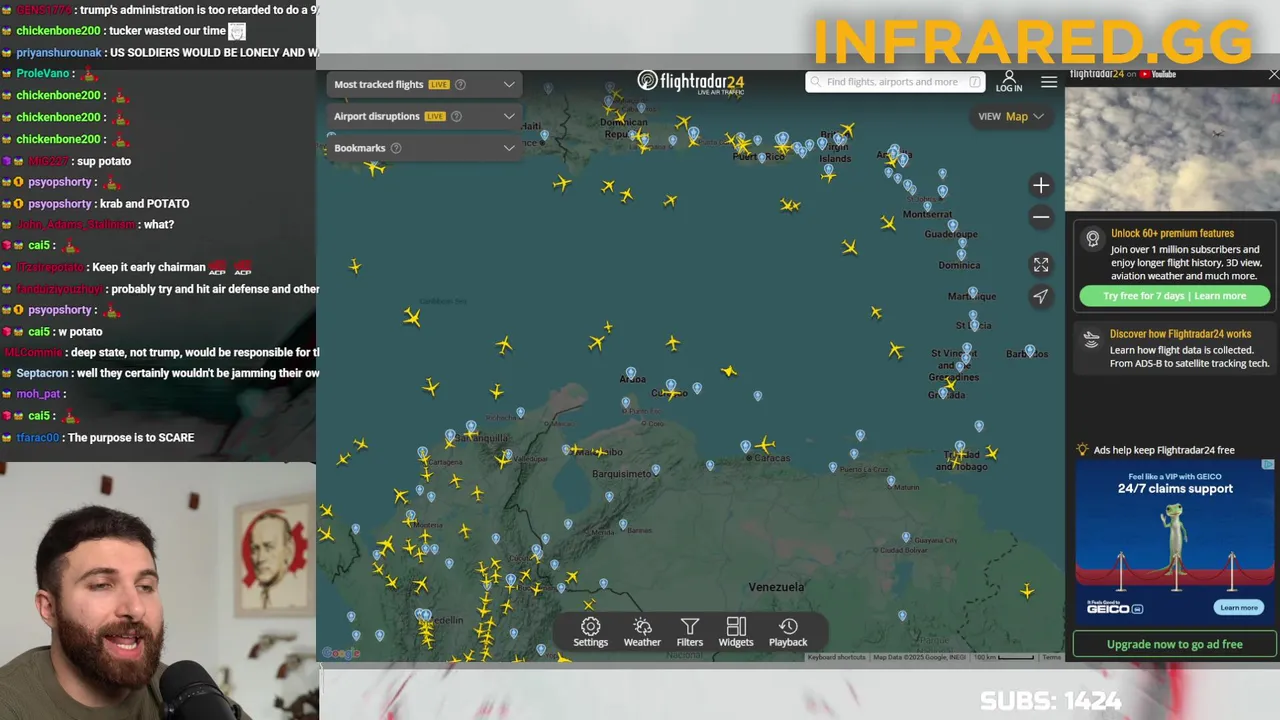Show help for Most tracked flights
Screen dimensions: 1280x720
460,84
